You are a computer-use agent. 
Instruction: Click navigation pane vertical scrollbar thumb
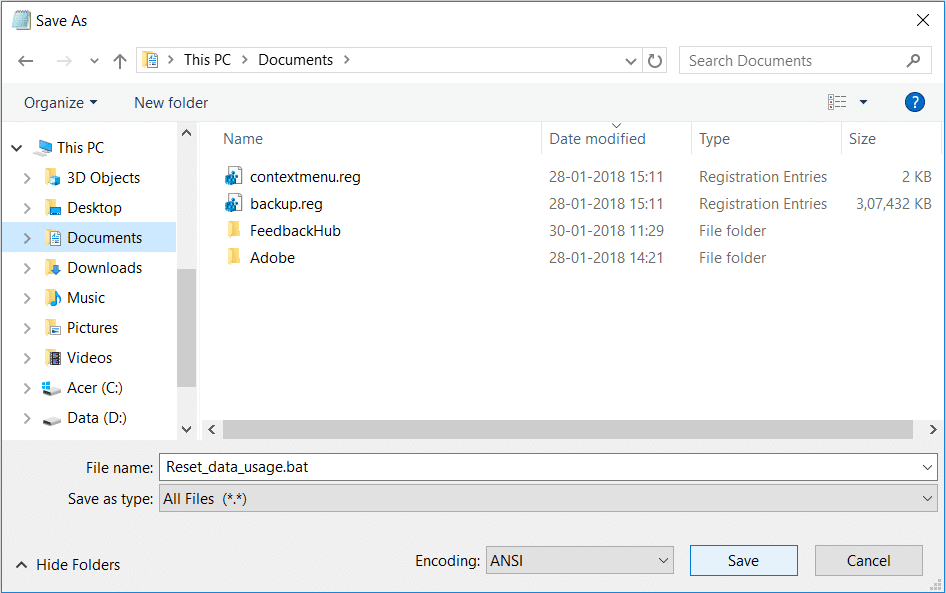pyautogui.click(x=186, y=327)
